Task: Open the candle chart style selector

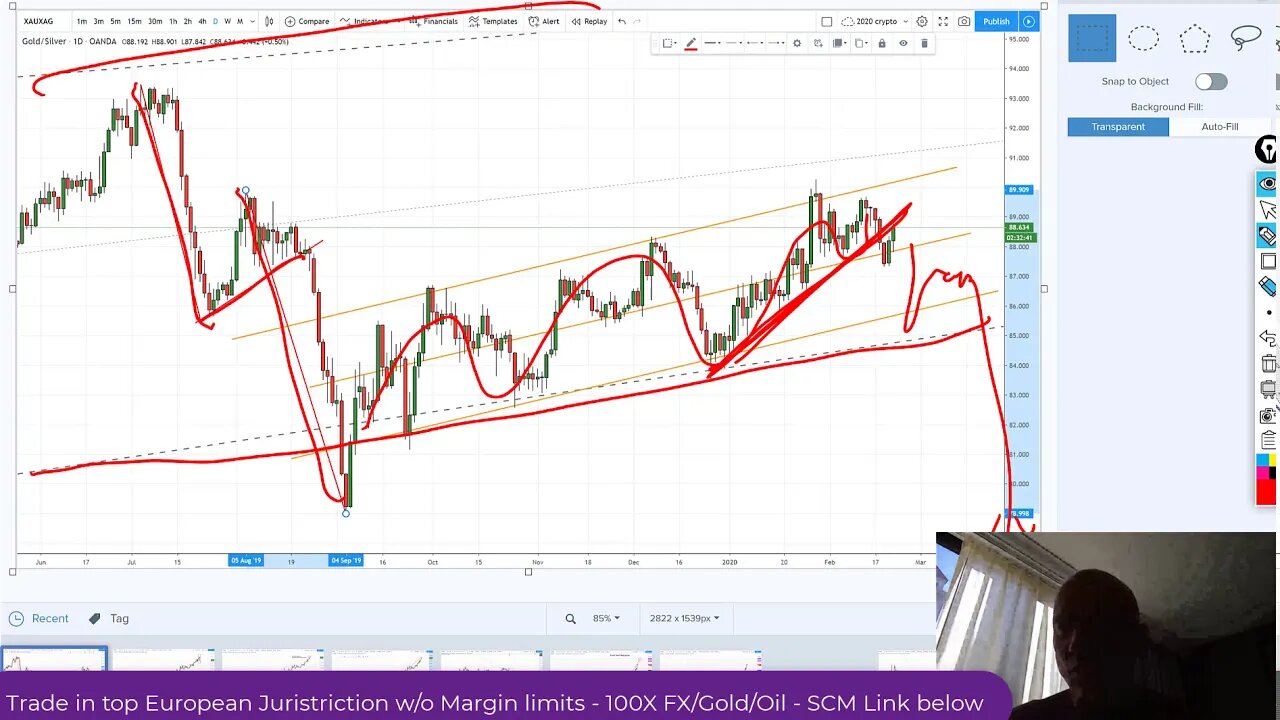Action: [269, 21]
